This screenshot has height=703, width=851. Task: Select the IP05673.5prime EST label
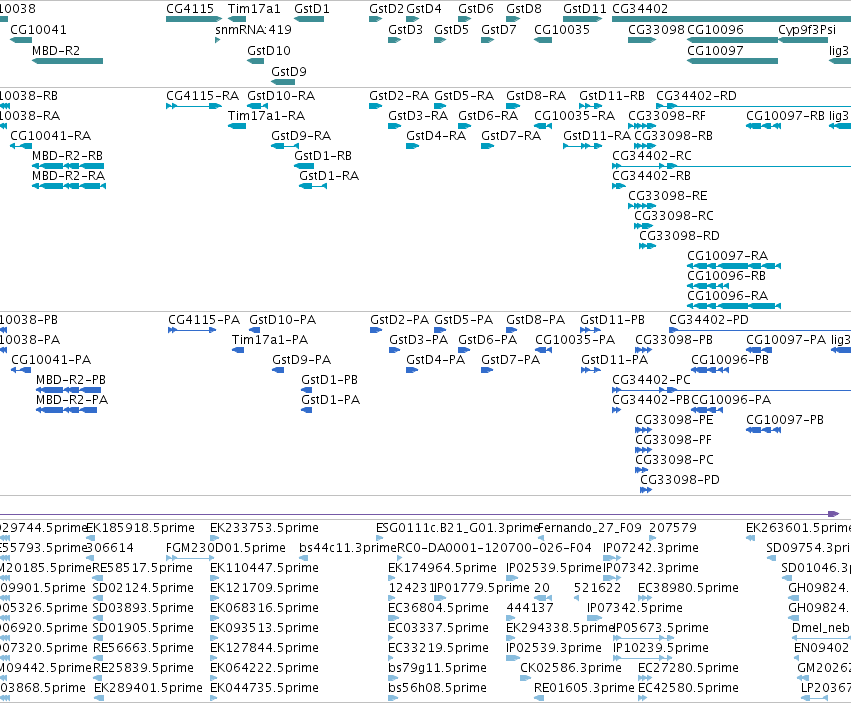coord(661,628)
